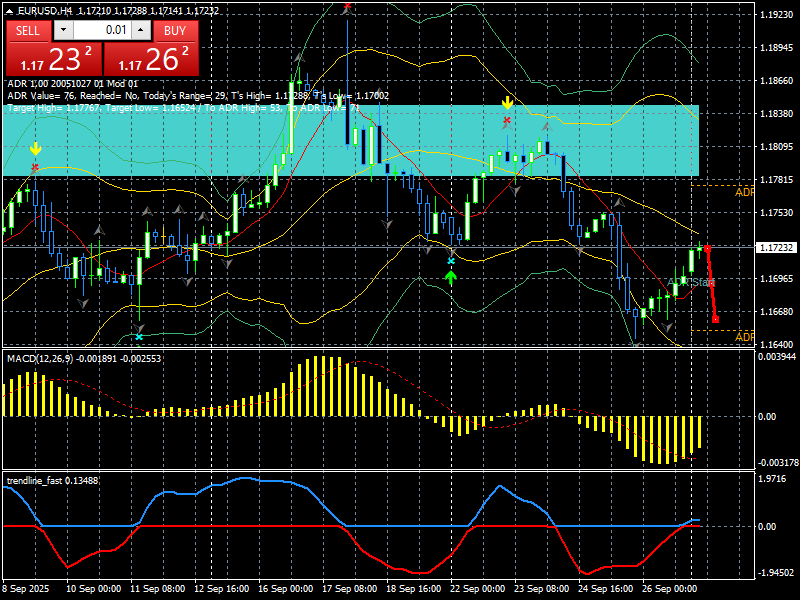This screenshot has width=800, height=600.
Task: Select the cyan cross above the green arrow
Action: click(451, 261)
